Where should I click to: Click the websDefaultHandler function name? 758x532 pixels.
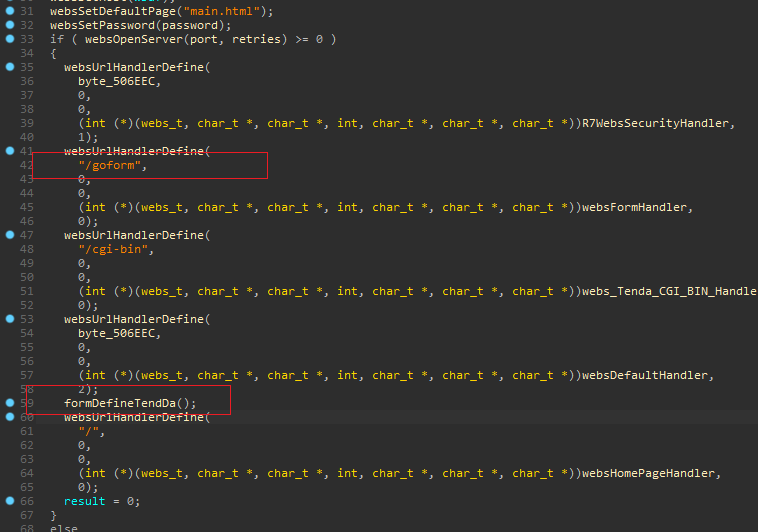click(648, 375)
